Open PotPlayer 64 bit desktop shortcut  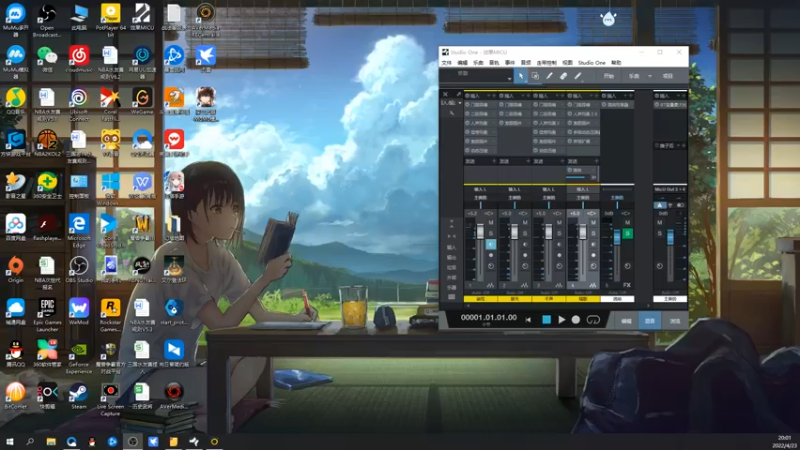[110, 19]
